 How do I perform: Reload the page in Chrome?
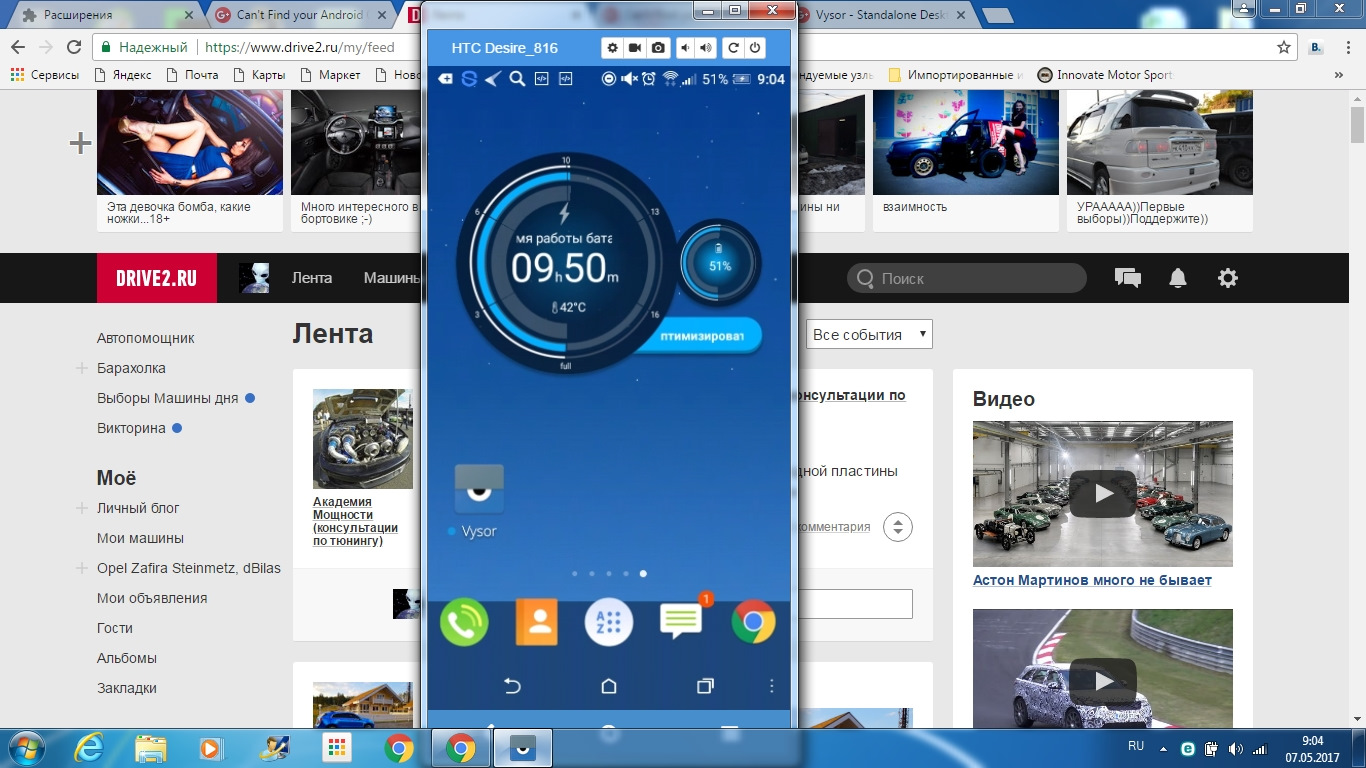pyautogui.click(x=73, y=47)
